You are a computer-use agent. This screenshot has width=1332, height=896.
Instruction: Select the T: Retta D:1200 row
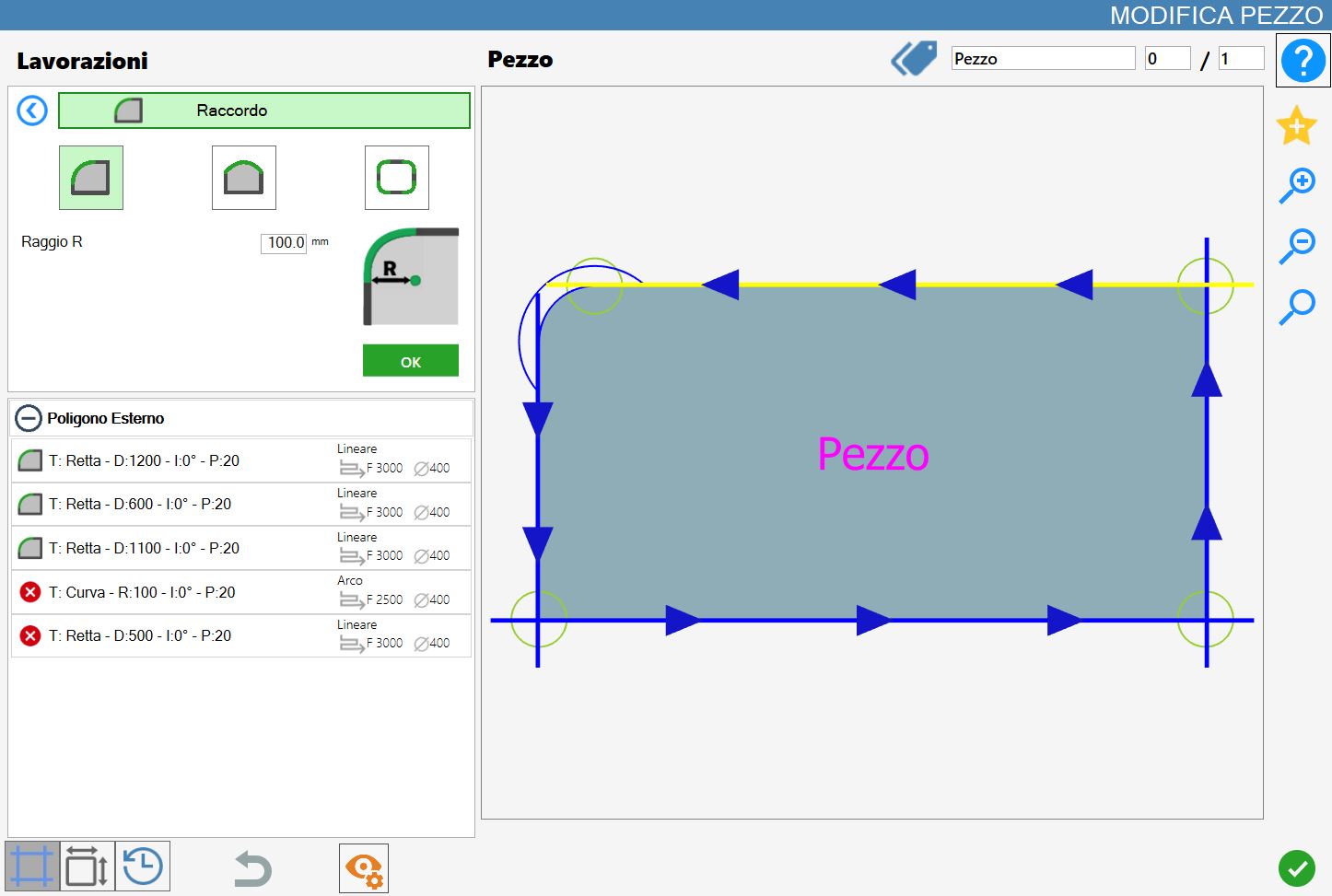(x=241, y=460)
